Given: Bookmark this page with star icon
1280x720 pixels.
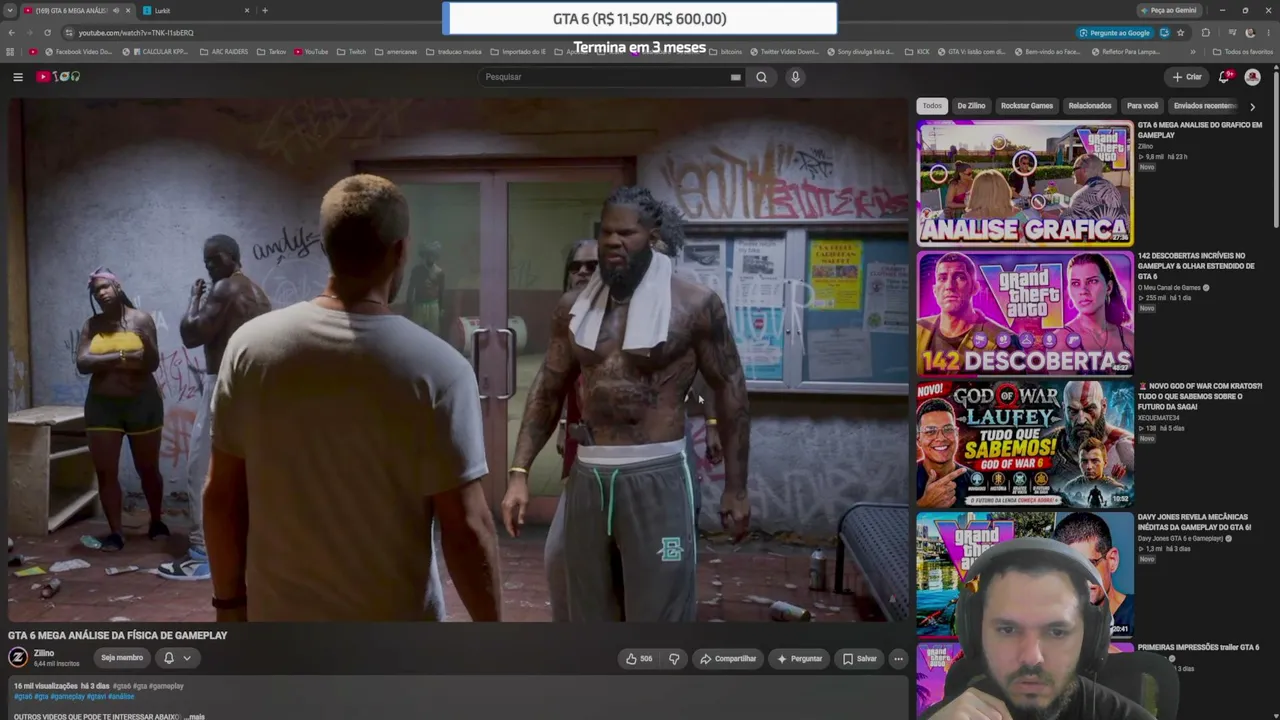Looking at the screenshot, I should [x=1180, y=33].
